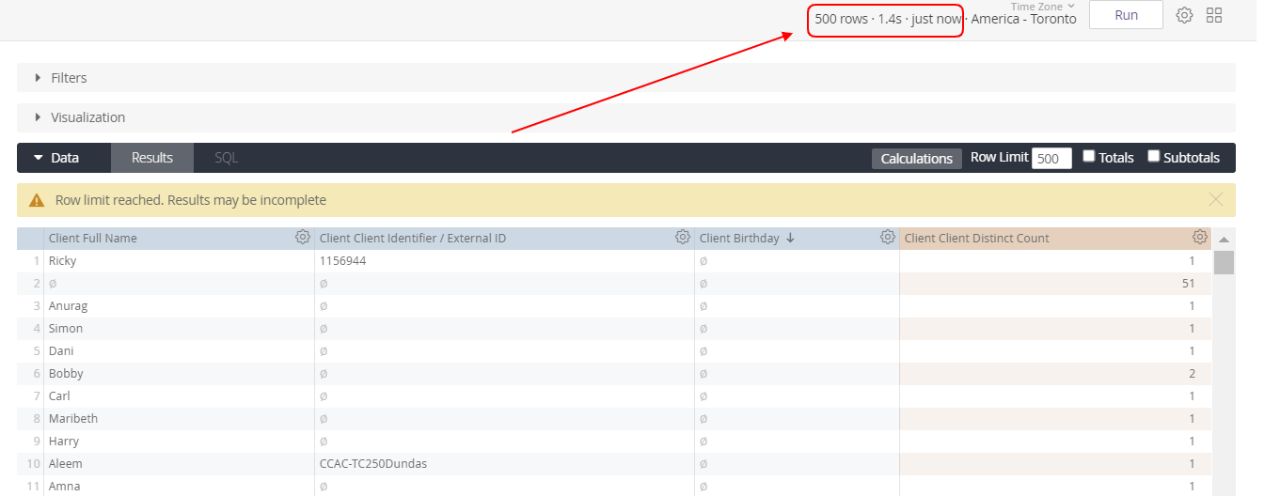
Task: Open the Calculations button
Action: 916,158
